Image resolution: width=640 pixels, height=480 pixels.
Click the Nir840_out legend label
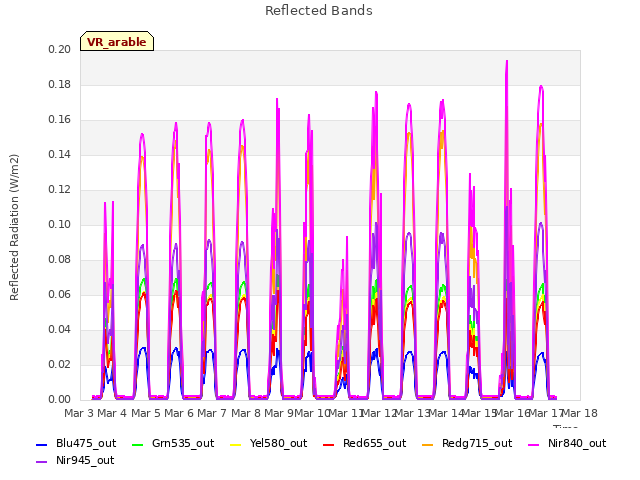pyautogui.click(x=577, y=443)
